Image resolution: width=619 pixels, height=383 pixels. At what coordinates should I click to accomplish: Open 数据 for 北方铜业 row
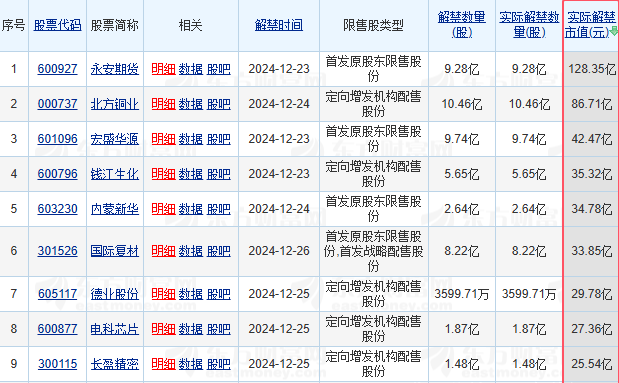pyautogui.click(x=191, y=104)
